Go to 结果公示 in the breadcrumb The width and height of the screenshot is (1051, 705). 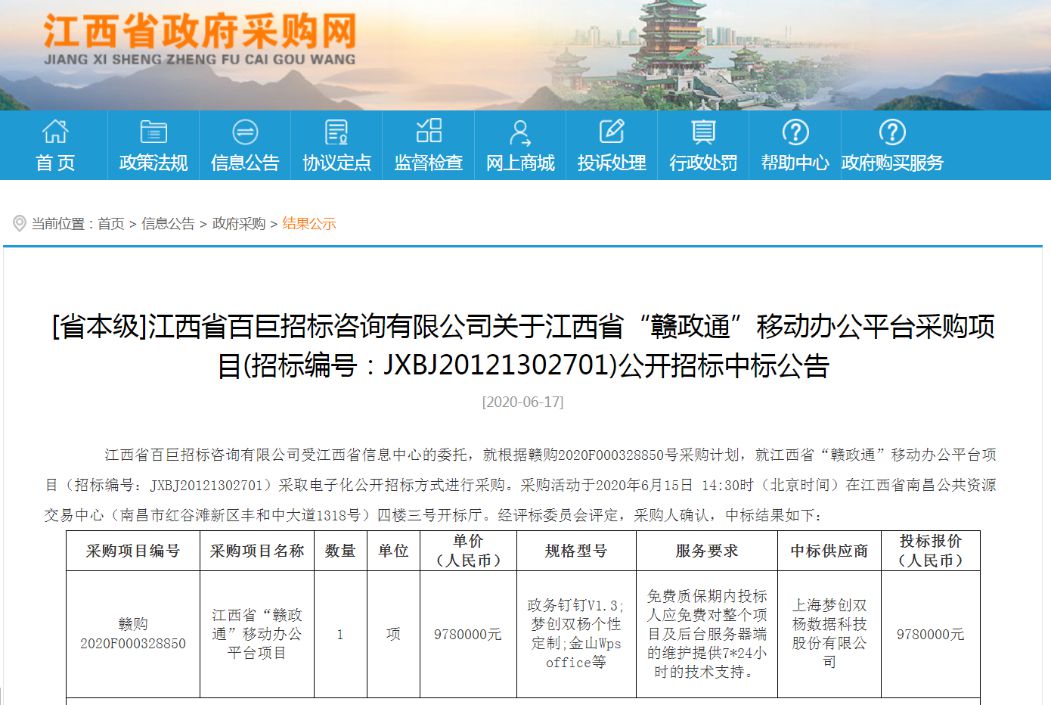click(309, 224)
